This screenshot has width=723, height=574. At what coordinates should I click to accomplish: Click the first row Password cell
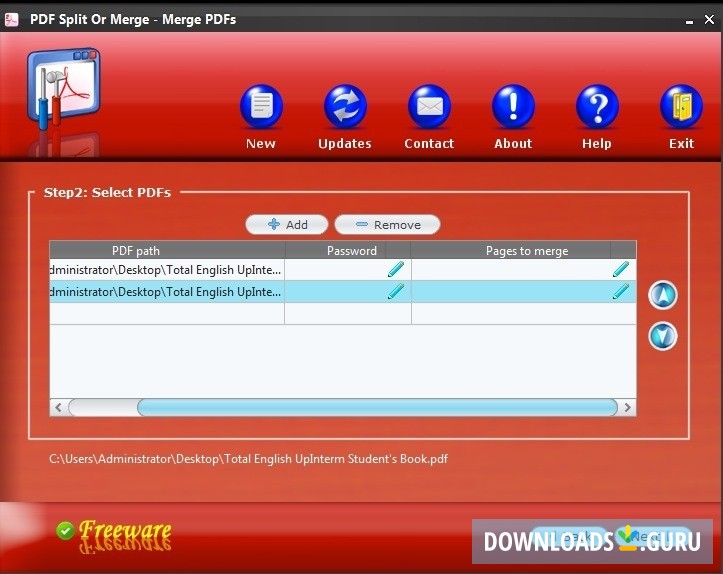pyautogui.click(x=348, y=270)
